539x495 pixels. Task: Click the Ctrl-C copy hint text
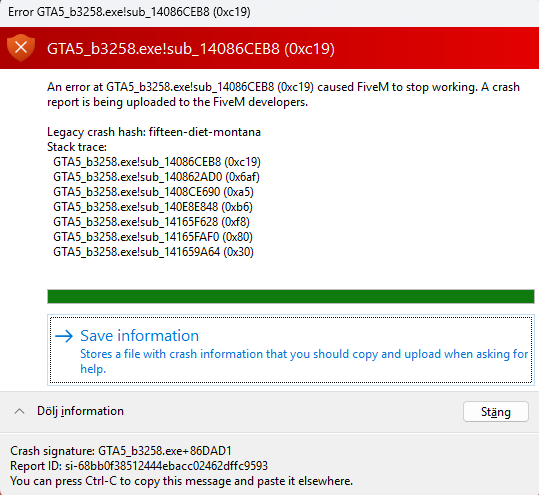pos(182,481)
